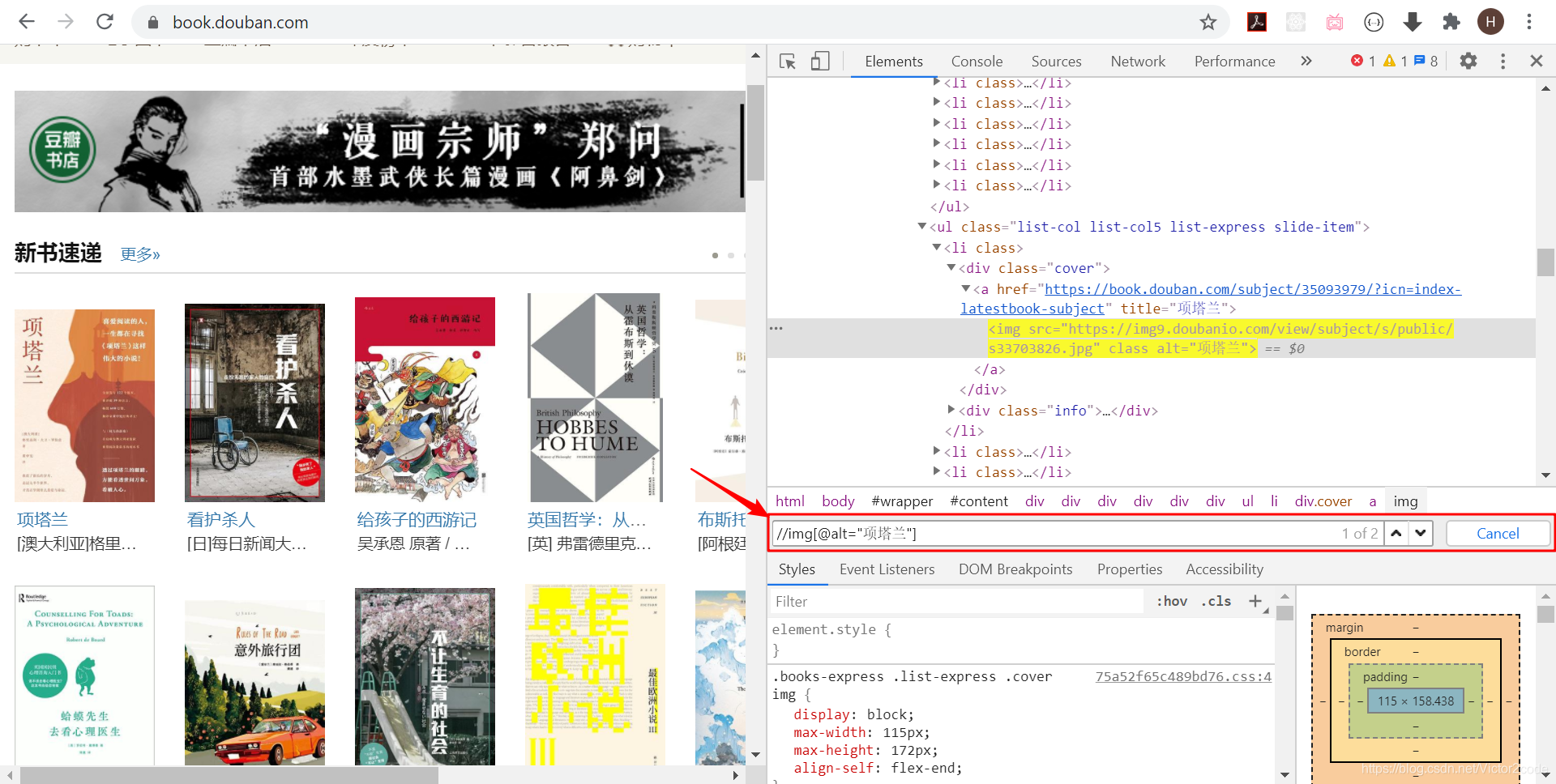Image resolution: width=1556 pixels, height=784 pixels.
Task: Reload the current page
Action: 105,22
